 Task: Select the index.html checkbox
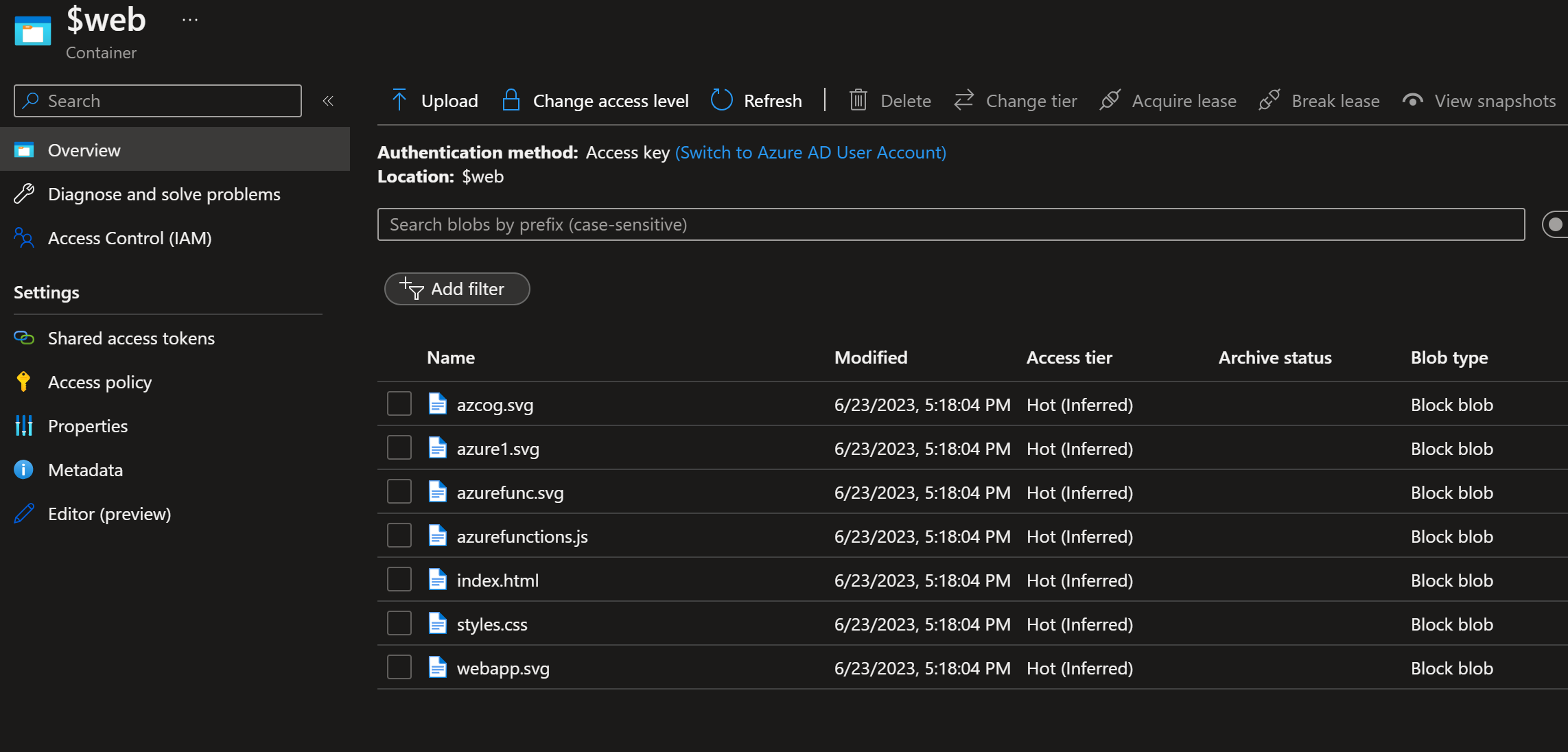pos(399,579)
